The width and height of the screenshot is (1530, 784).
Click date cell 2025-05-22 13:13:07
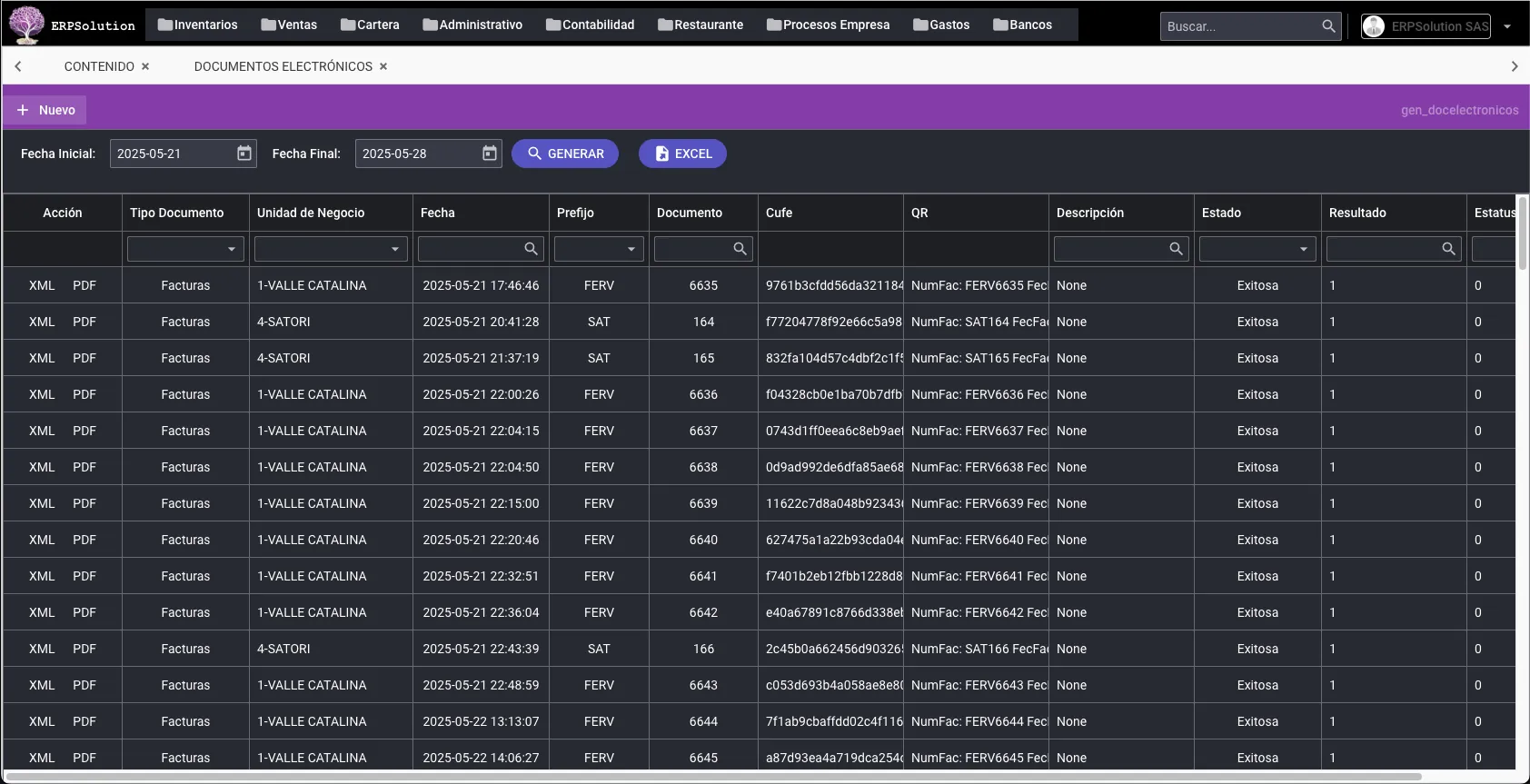(x=481, y=721)
